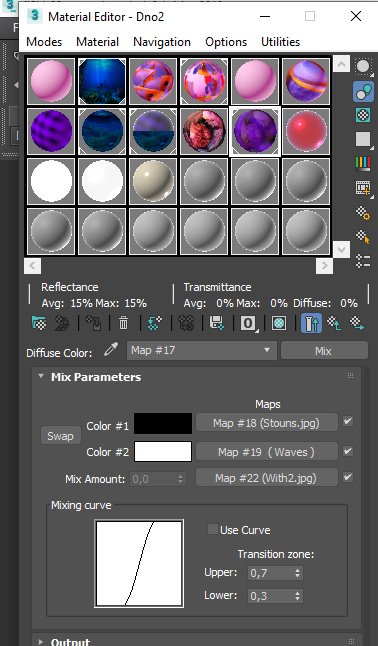The image size is (378, 646).
Task: Click Put Material to Scene icon
Action: (x=62, y=323)
